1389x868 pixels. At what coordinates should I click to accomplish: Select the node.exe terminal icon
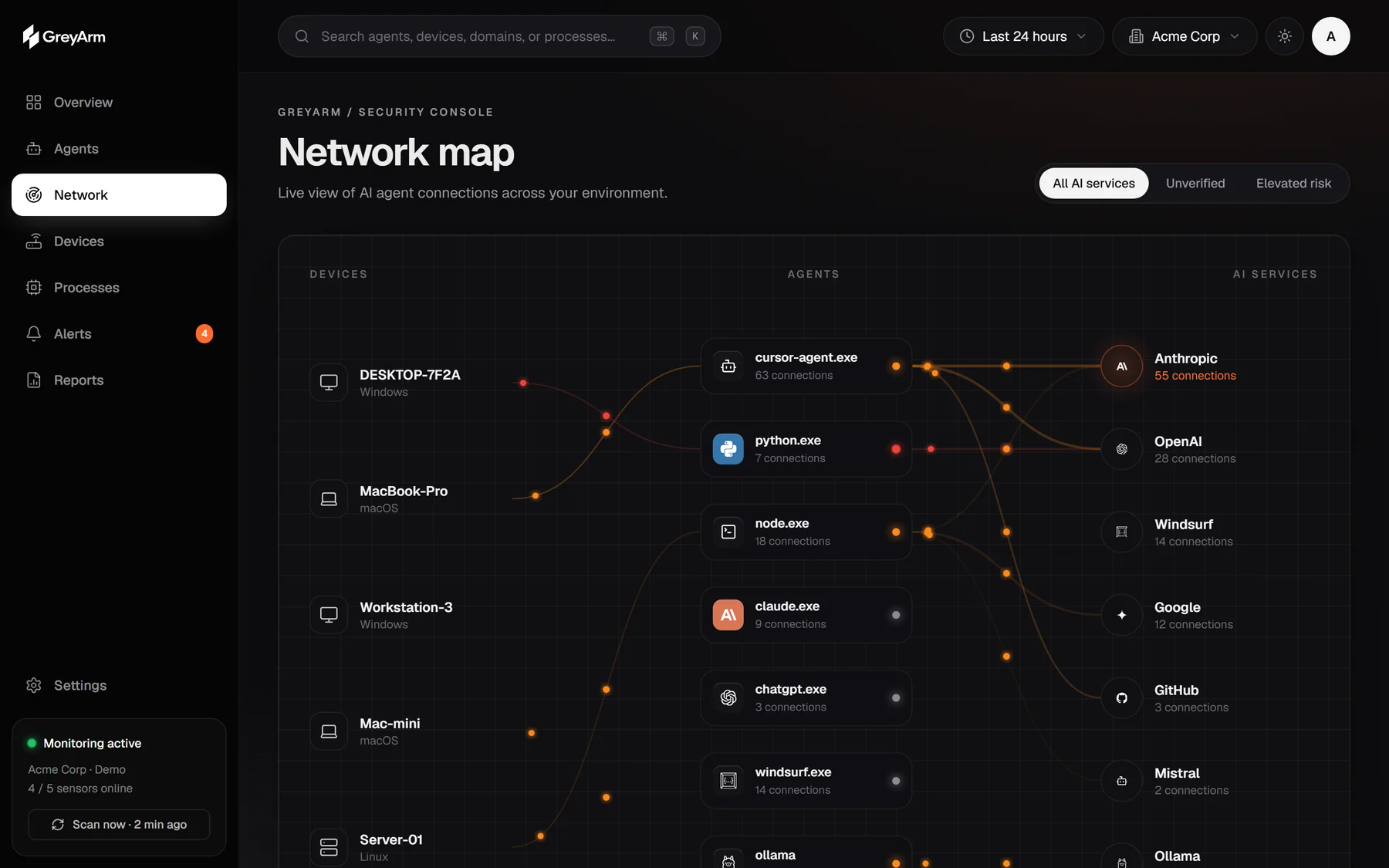728,532
